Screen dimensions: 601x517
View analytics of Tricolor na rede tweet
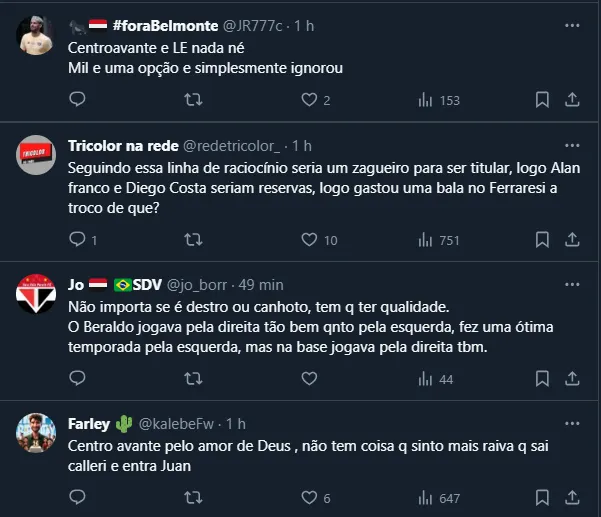tap(425, 239)
